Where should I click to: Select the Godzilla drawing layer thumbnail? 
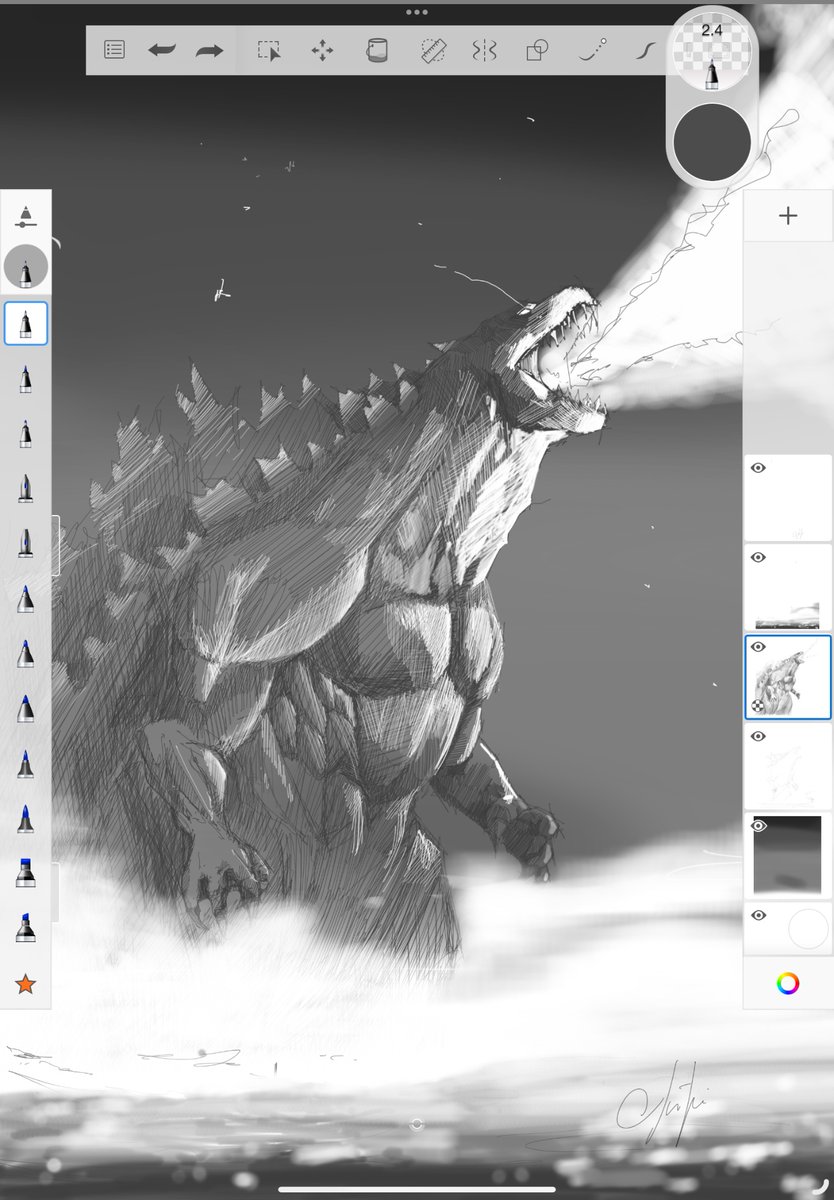(788, 677)
